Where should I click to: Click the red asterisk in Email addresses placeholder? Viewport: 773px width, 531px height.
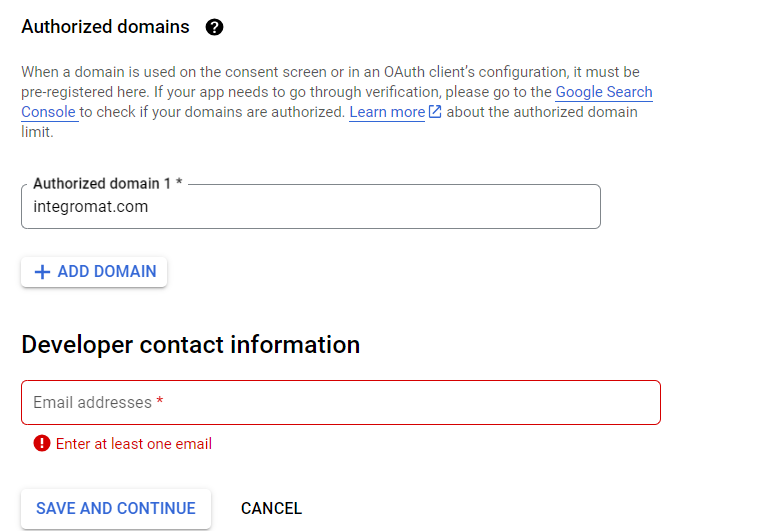[x=160, y=402]
